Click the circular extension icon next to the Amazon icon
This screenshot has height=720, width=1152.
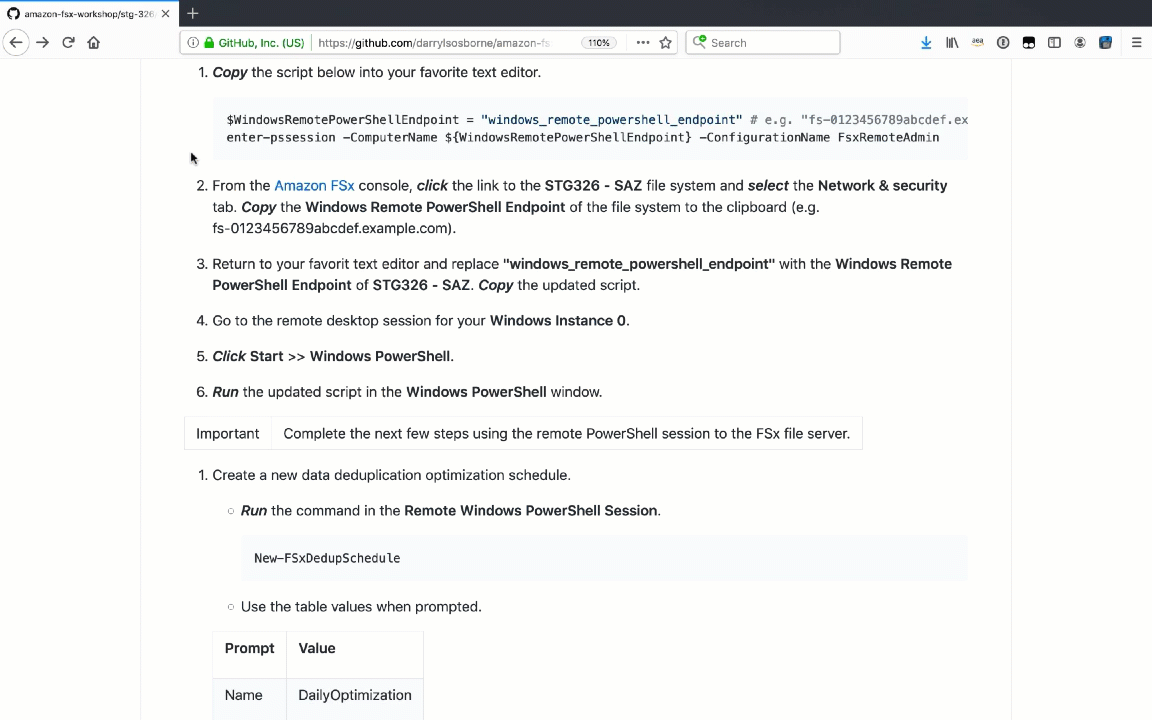[1003, 43]
